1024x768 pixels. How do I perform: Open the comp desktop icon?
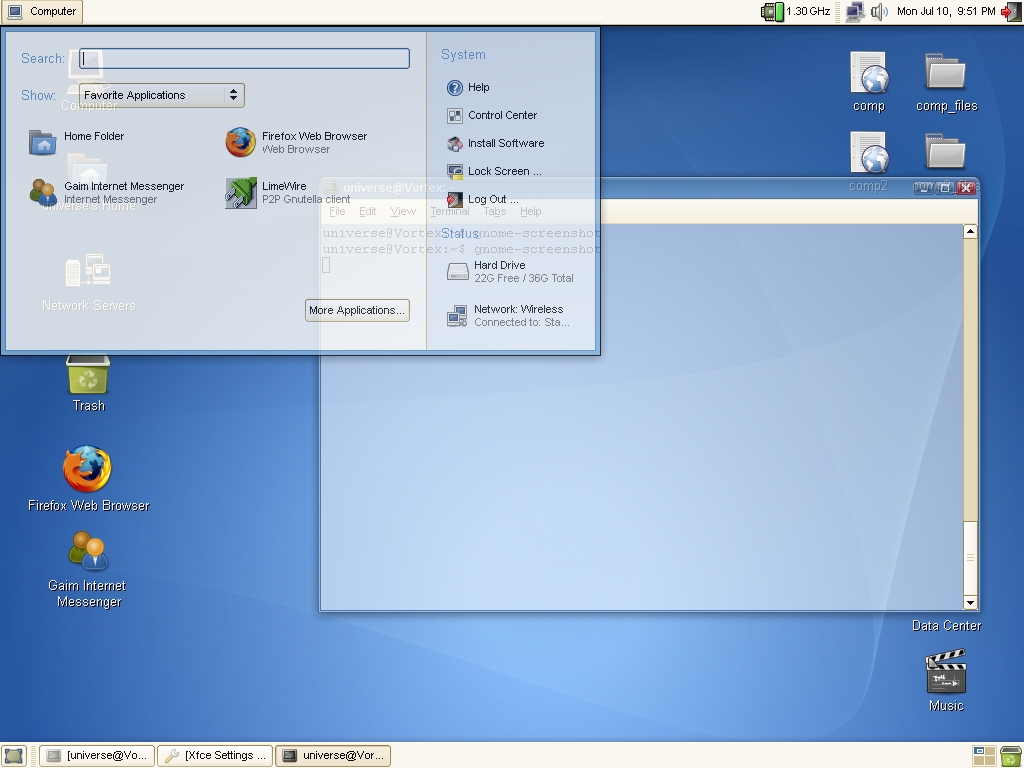[x=869, y=82]
